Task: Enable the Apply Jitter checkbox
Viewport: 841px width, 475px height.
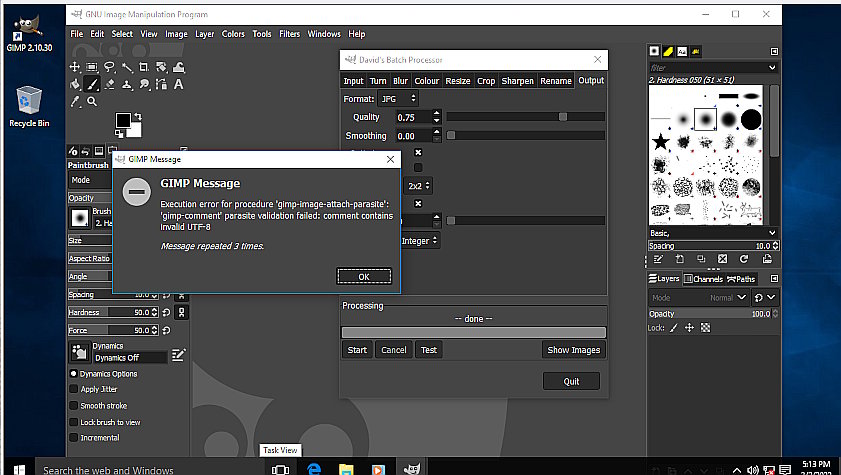Action: (x=74, y=389)
